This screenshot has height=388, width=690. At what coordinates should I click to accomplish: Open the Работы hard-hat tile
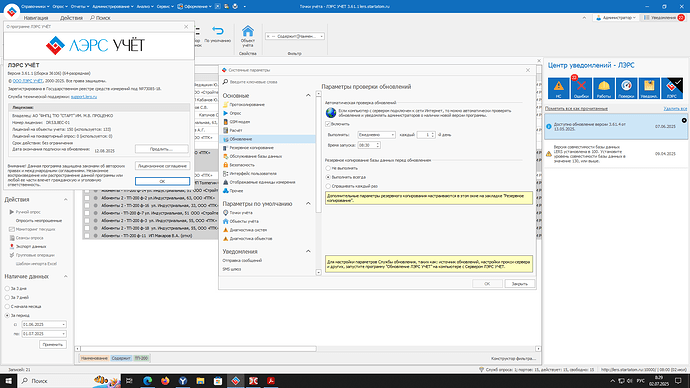604,88
